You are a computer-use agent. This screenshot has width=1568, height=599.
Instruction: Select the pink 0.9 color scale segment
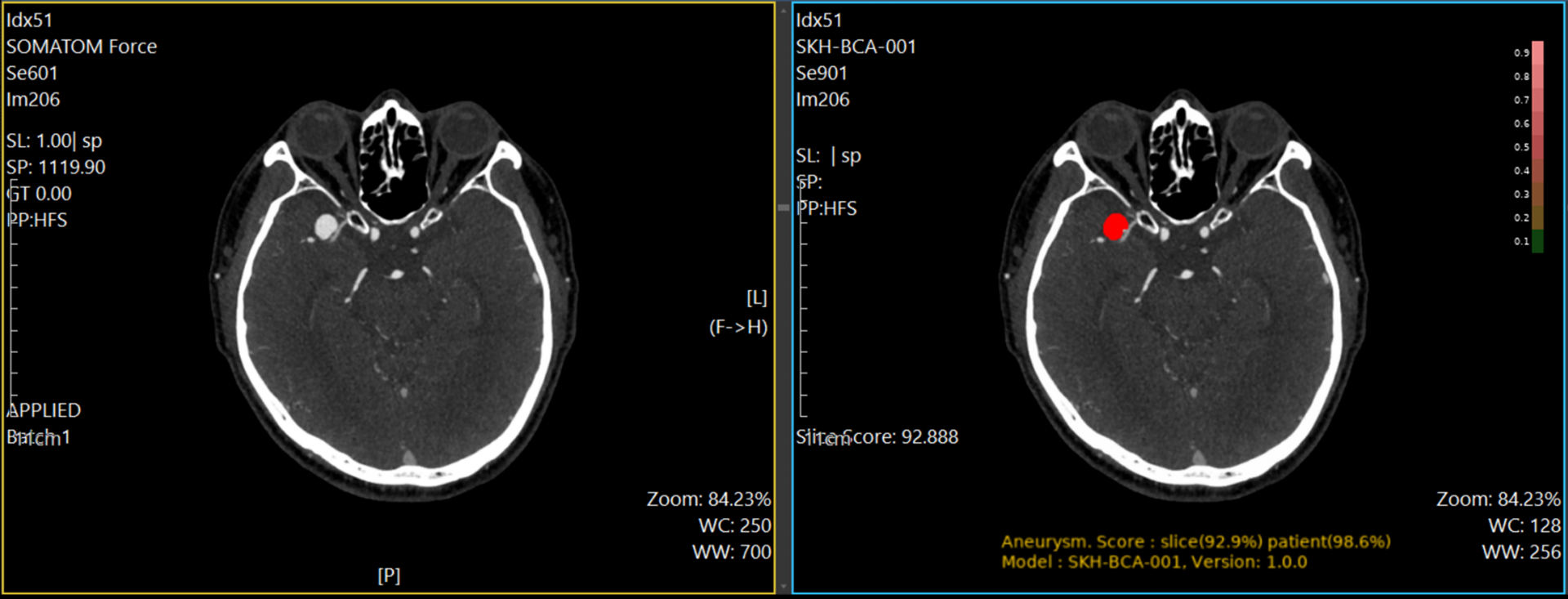coord(1538,53)
